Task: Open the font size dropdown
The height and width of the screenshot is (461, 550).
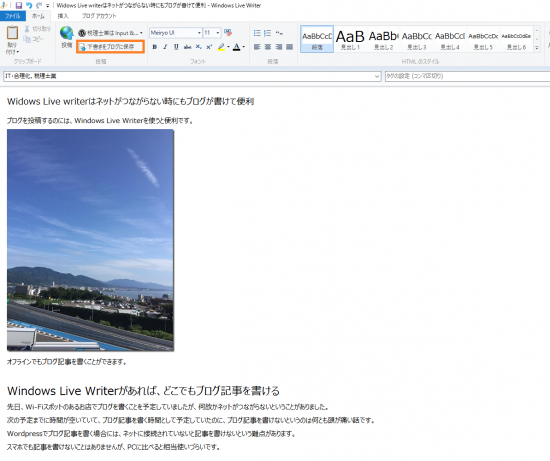Action: tap(218, 33)
